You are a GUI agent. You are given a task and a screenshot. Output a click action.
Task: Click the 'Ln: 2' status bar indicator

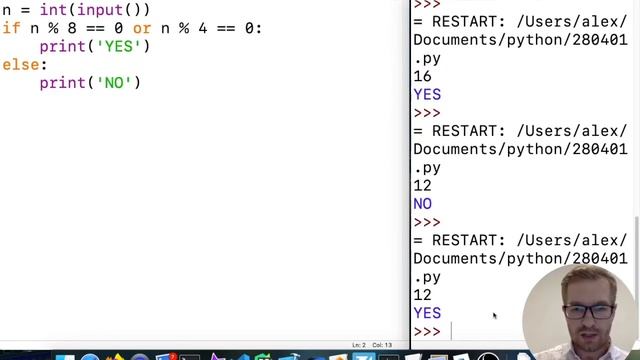pos(359,345)
